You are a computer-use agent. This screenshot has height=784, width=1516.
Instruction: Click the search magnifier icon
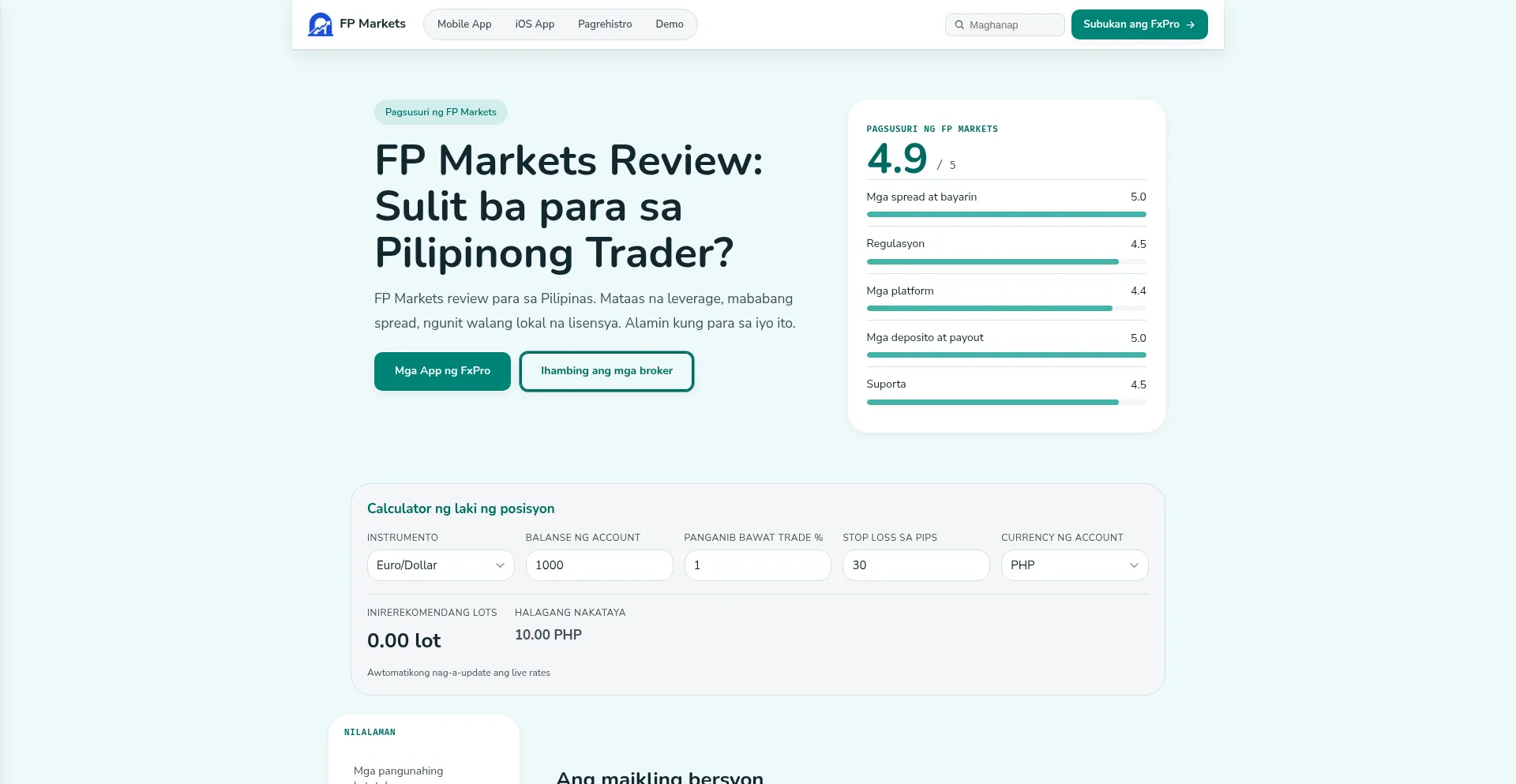pos(959,25)
